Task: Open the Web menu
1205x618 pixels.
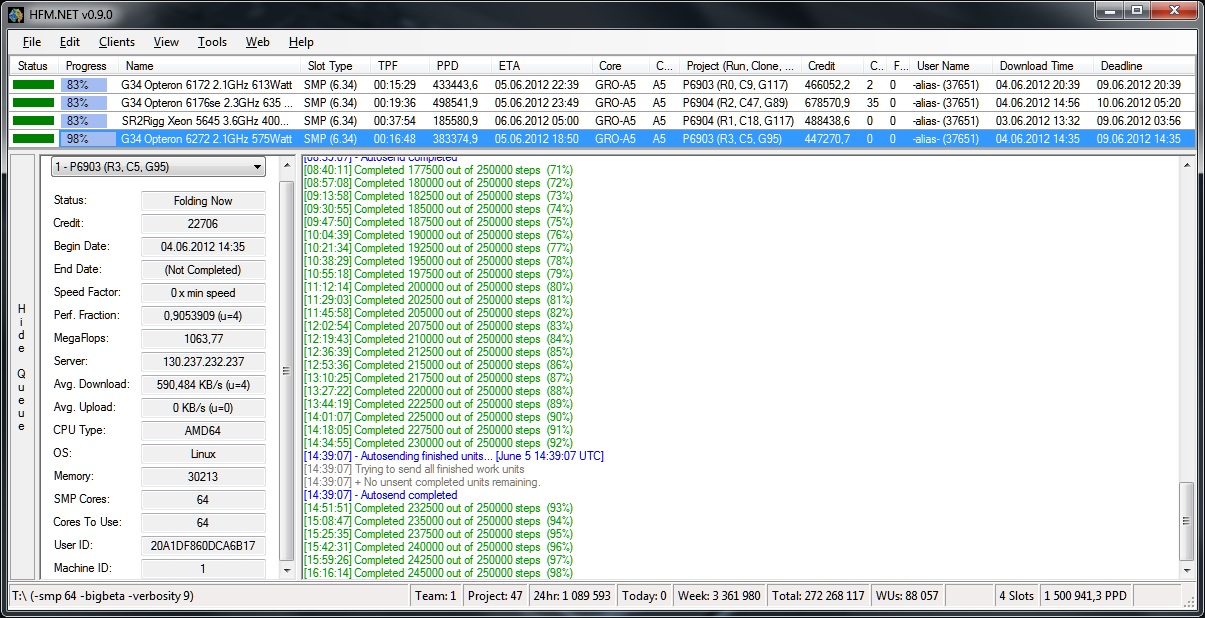Action: [x=257, y=42]
